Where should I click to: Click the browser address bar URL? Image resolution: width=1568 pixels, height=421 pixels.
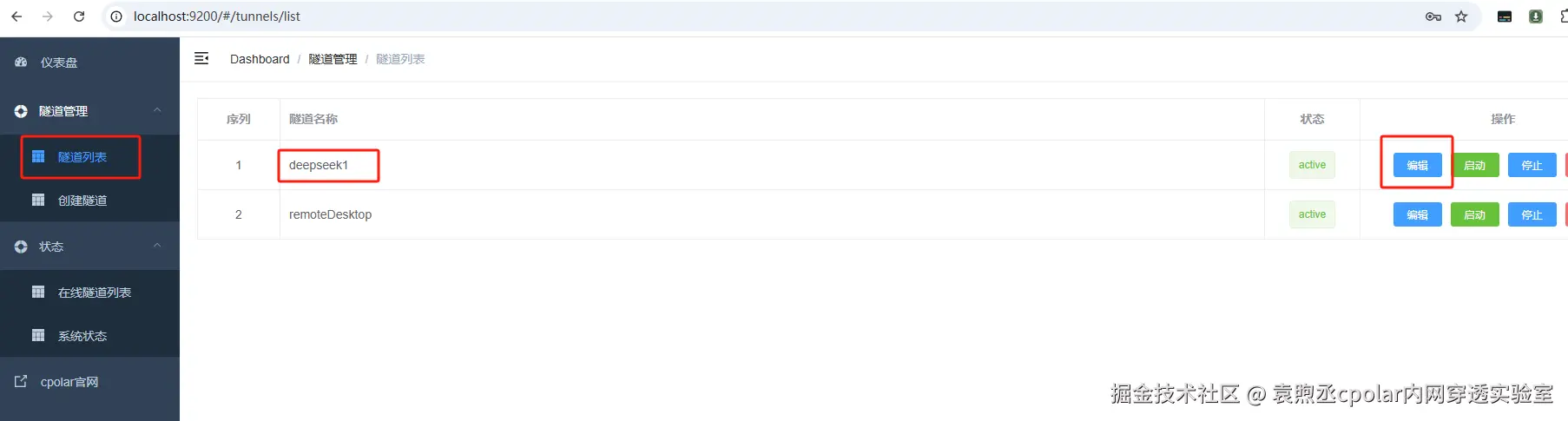point(217,16)
